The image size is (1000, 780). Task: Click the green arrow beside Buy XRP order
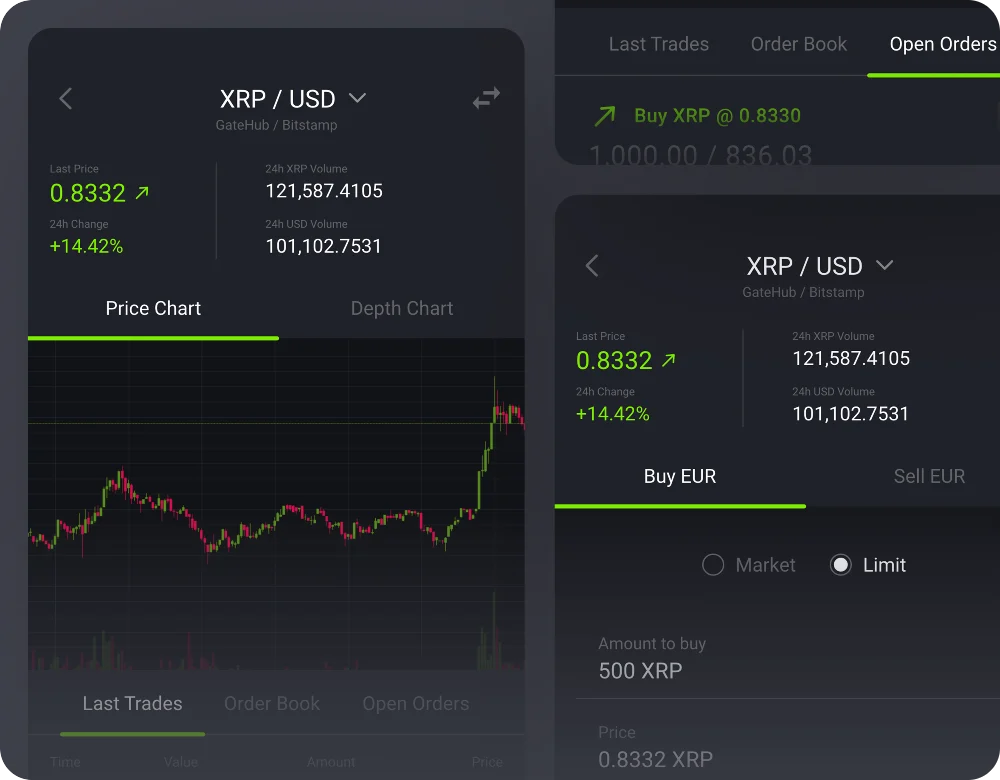point(604,116)
